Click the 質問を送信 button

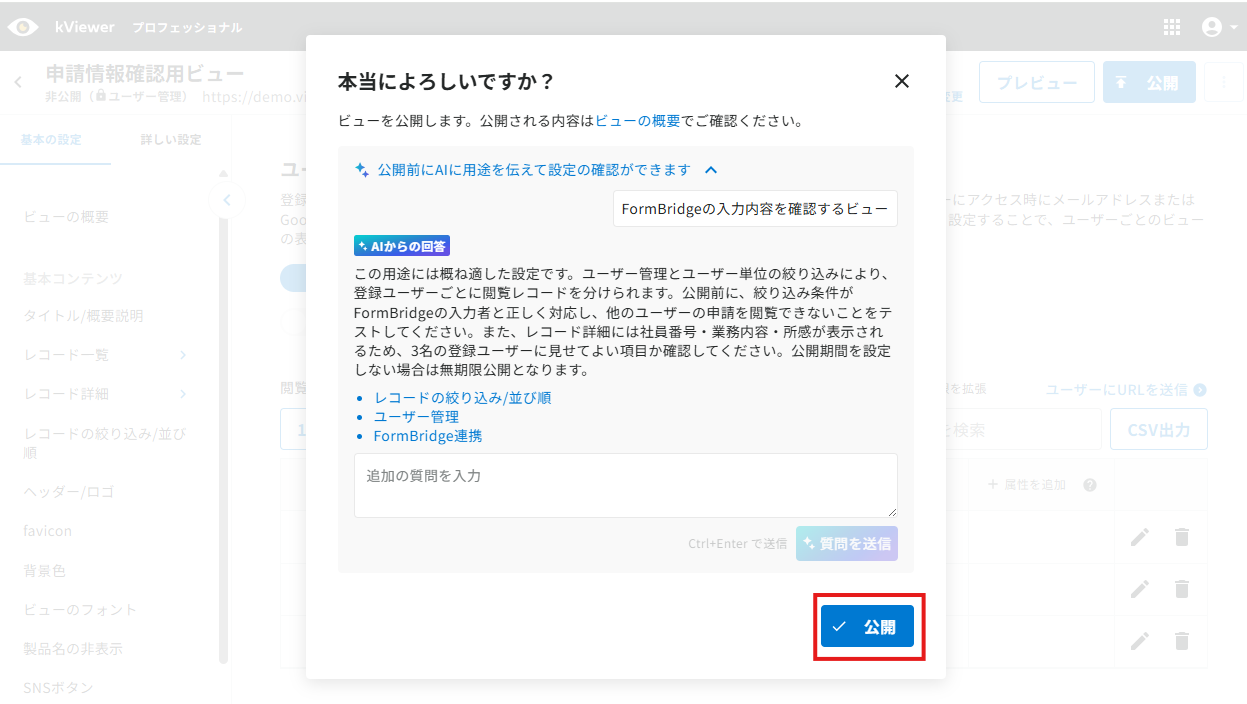click(x=847, y=543)
